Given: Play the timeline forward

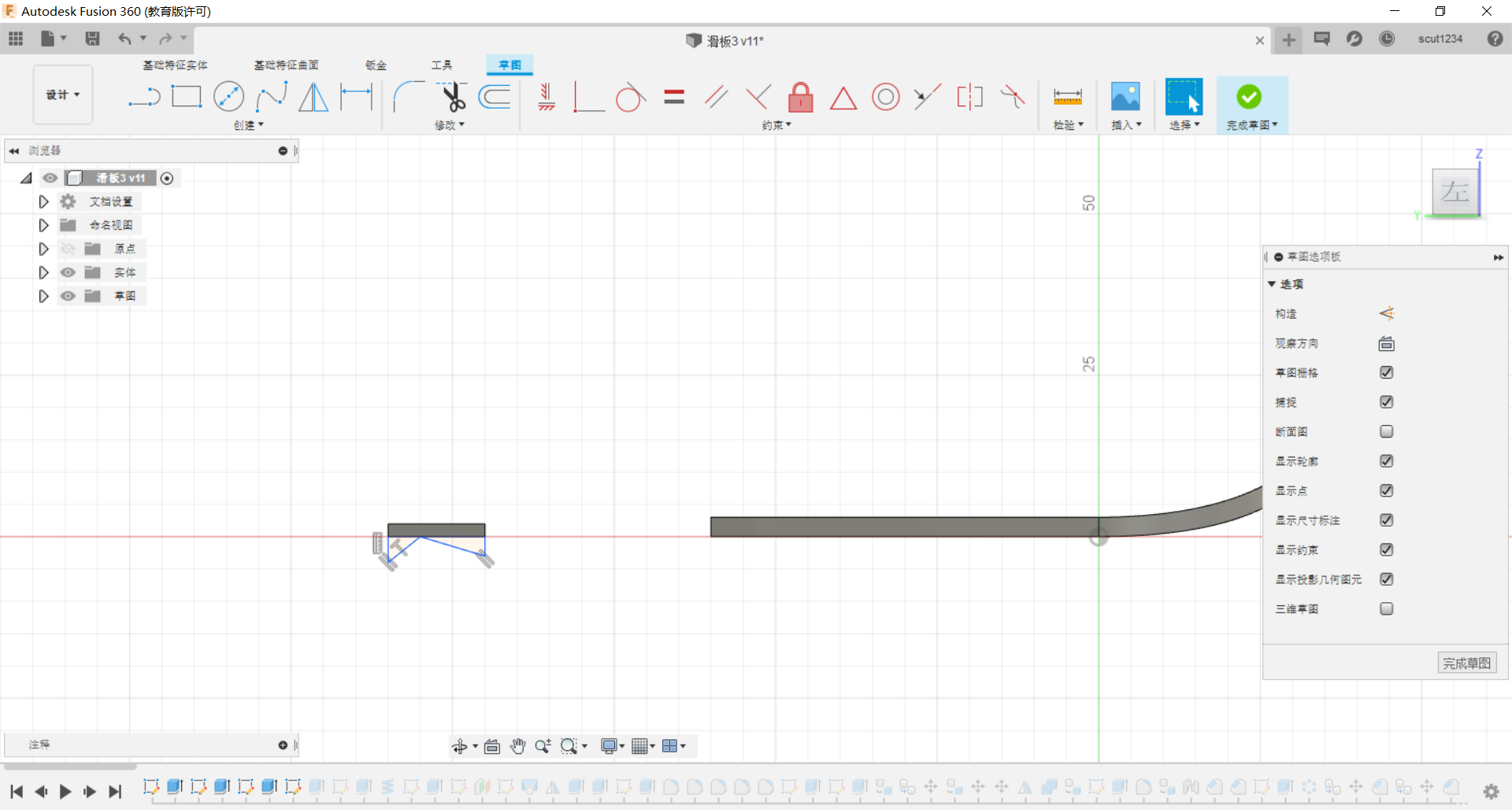Looking at the screenshot, I should tap(65, 792).
